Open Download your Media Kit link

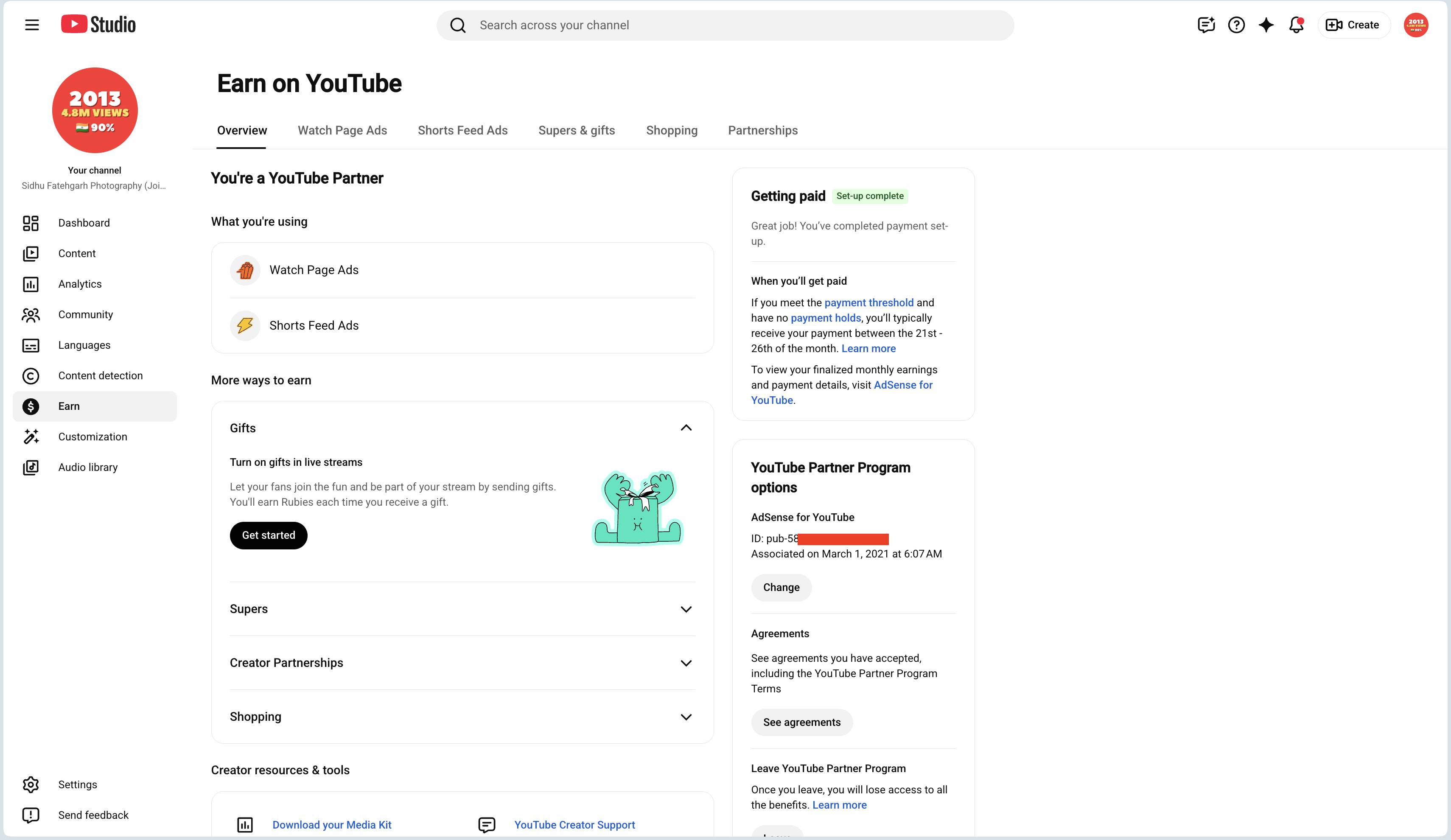pyautogui.click(x=332, y=824)
